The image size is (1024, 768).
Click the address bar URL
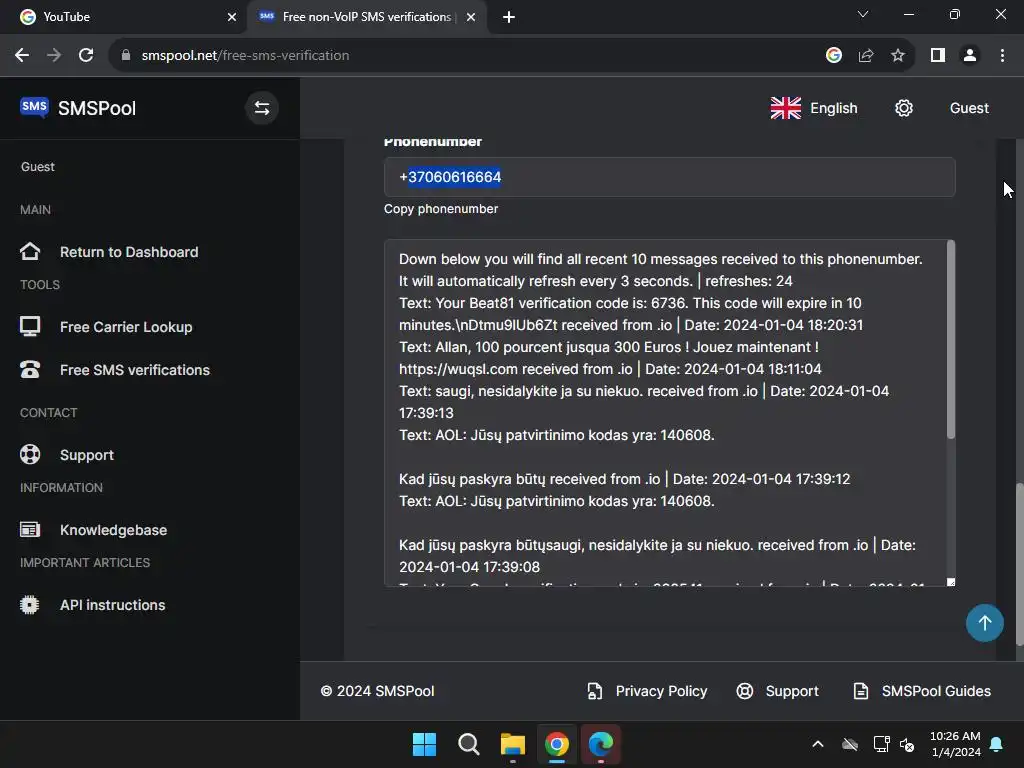tap(245, 56)
